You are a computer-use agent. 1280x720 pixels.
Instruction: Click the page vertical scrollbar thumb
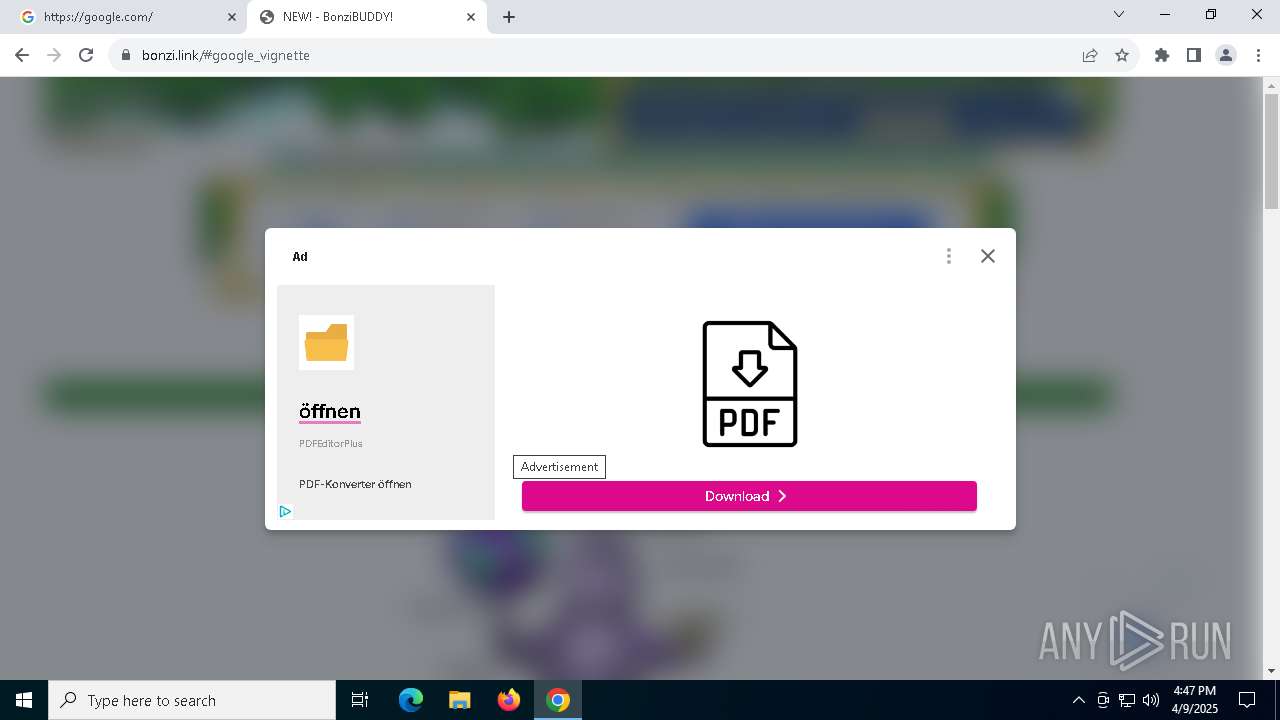click(x=1271, y=150)
